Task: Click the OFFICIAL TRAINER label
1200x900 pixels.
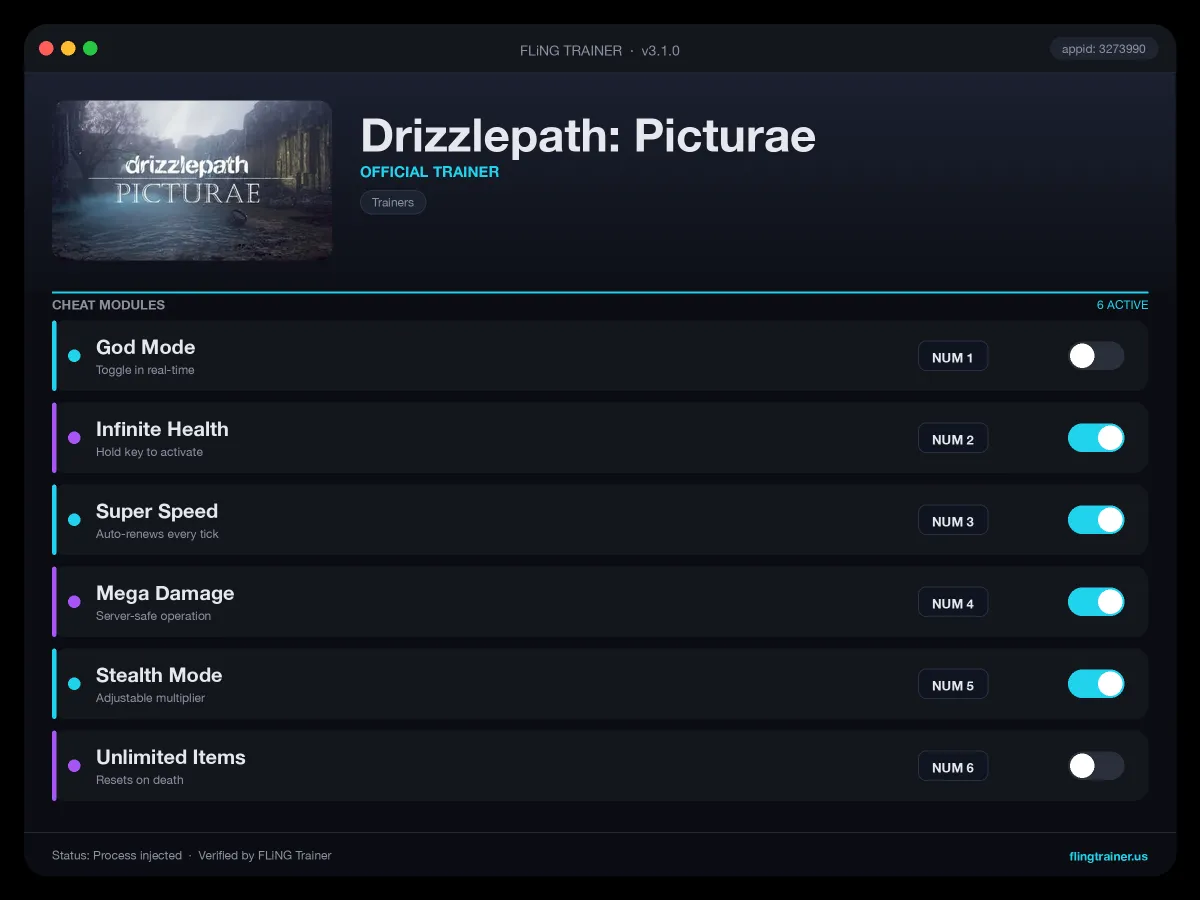Action: [429, 172]
